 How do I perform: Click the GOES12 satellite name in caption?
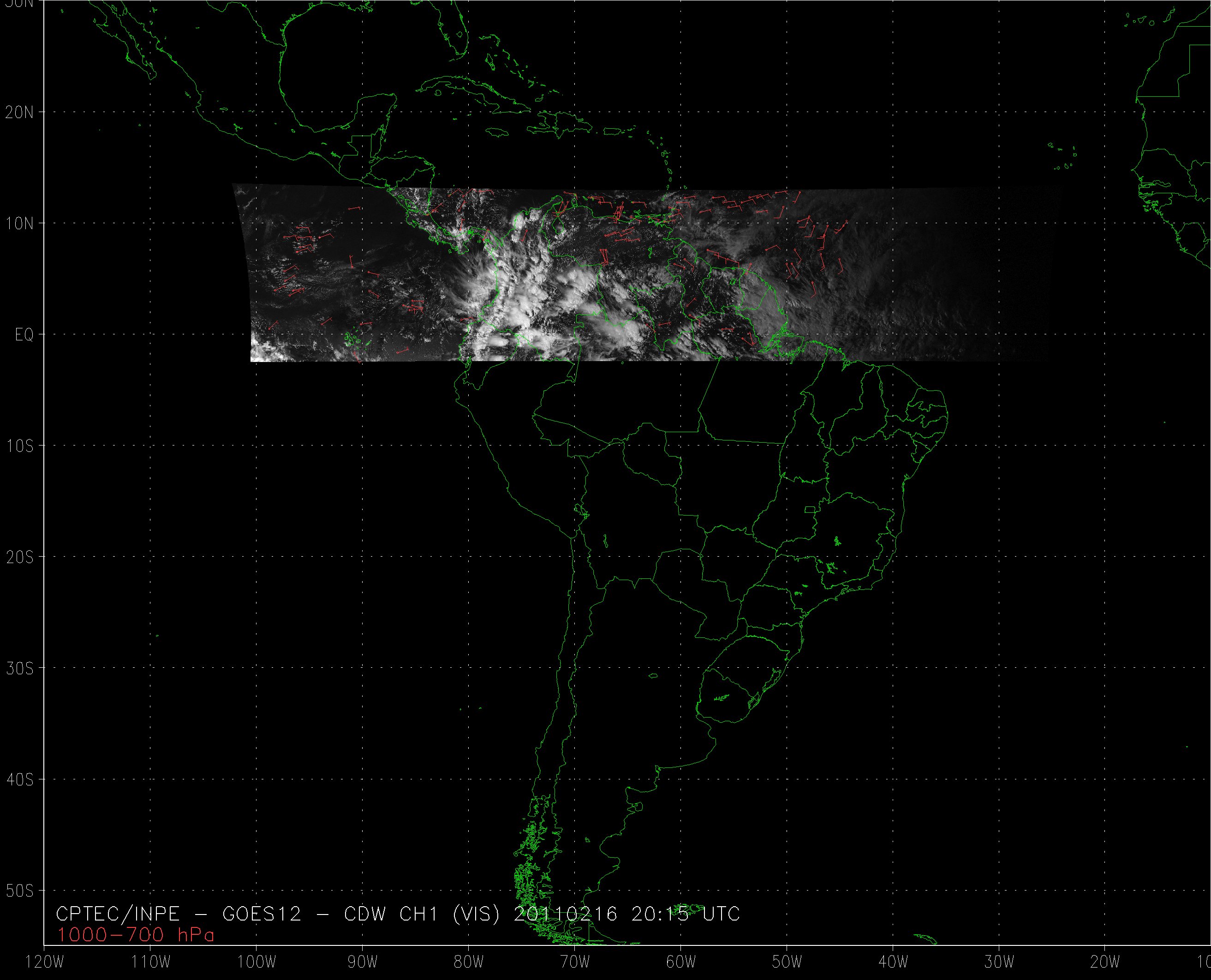(x=262, y=914)
